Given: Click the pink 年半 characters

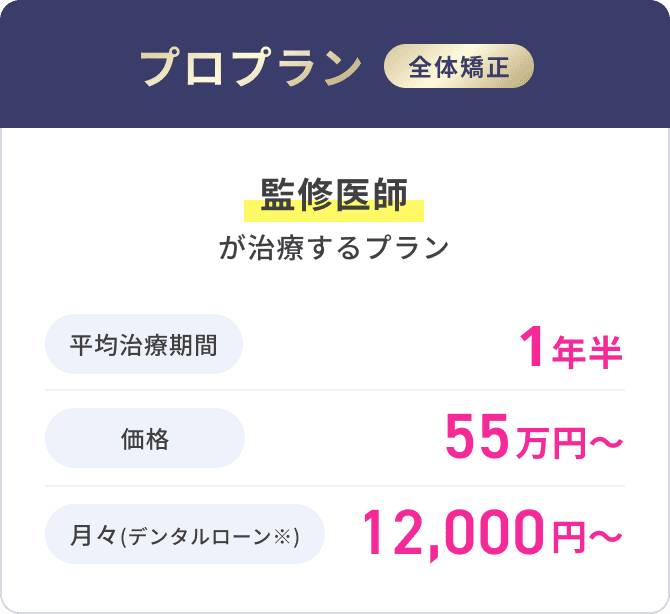Looking at the screenshot, I should 587,353.
